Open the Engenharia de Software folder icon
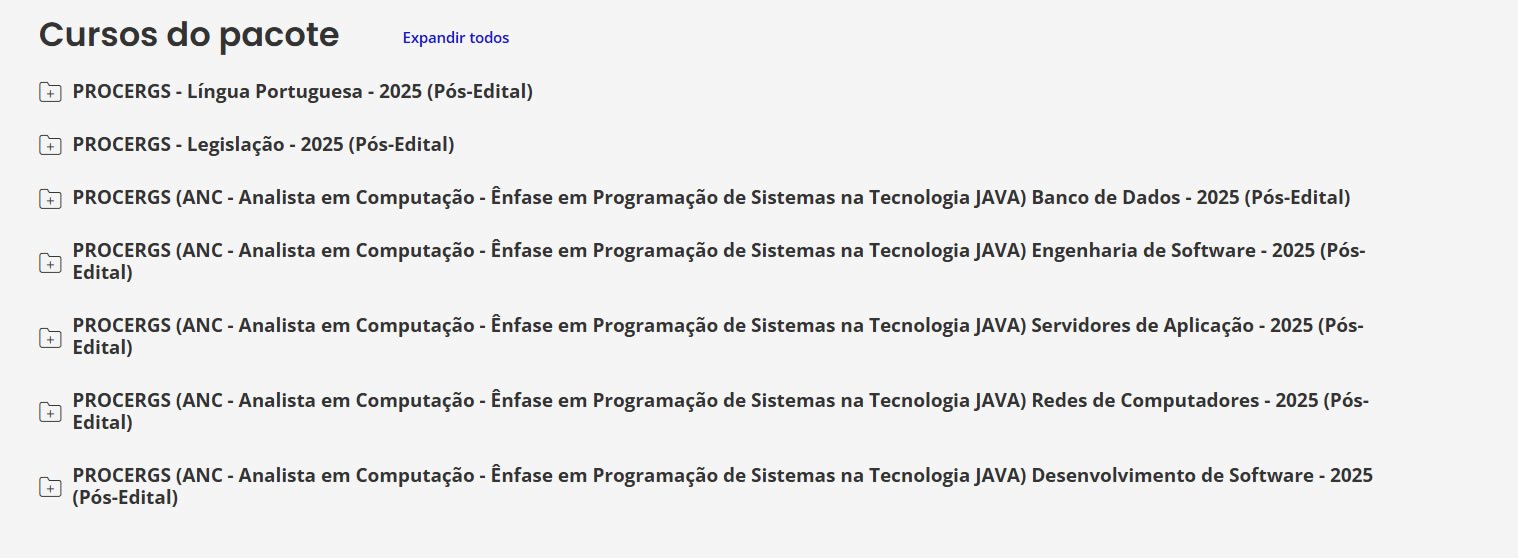This screenshot has width=1518, height=558. click(x=50, y=263)
